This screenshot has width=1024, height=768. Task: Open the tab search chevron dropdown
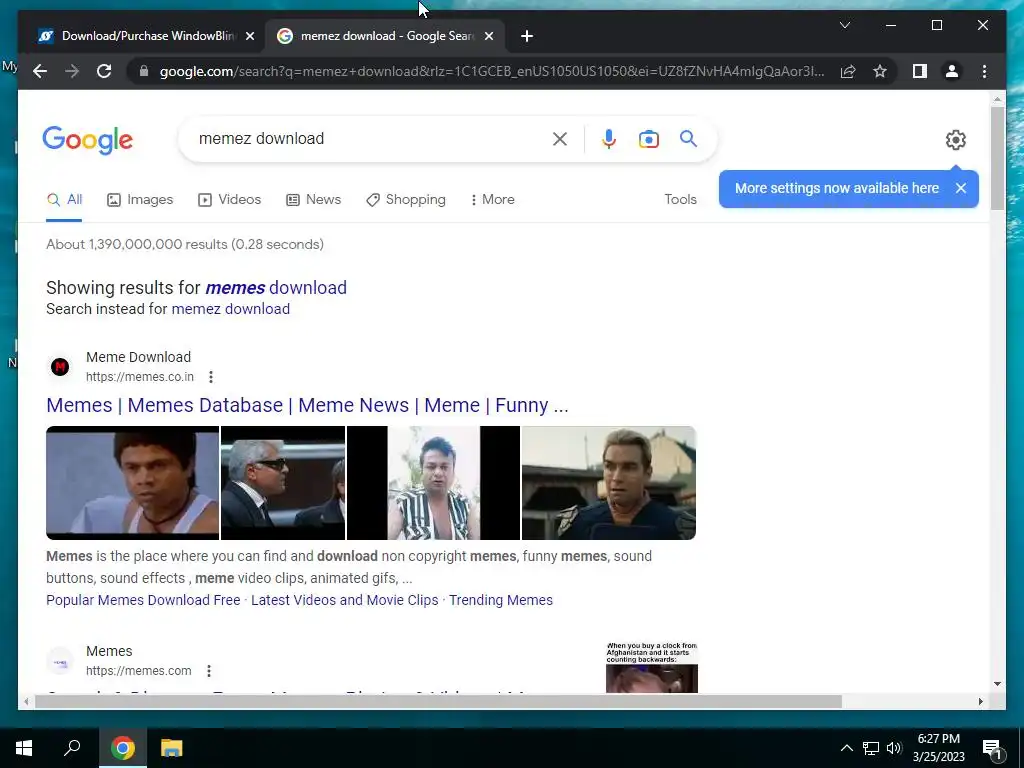pyautogui.click(x=844, y=25)
